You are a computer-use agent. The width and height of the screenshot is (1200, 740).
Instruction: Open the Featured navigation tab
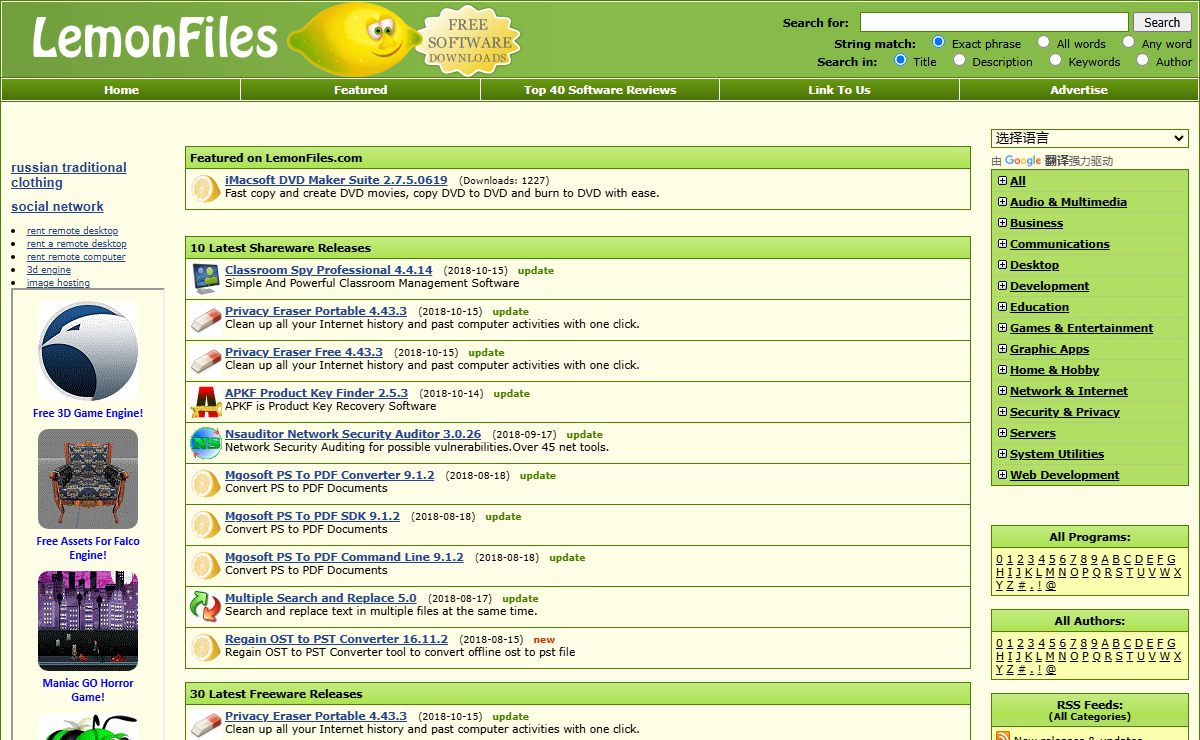[360, 90]
